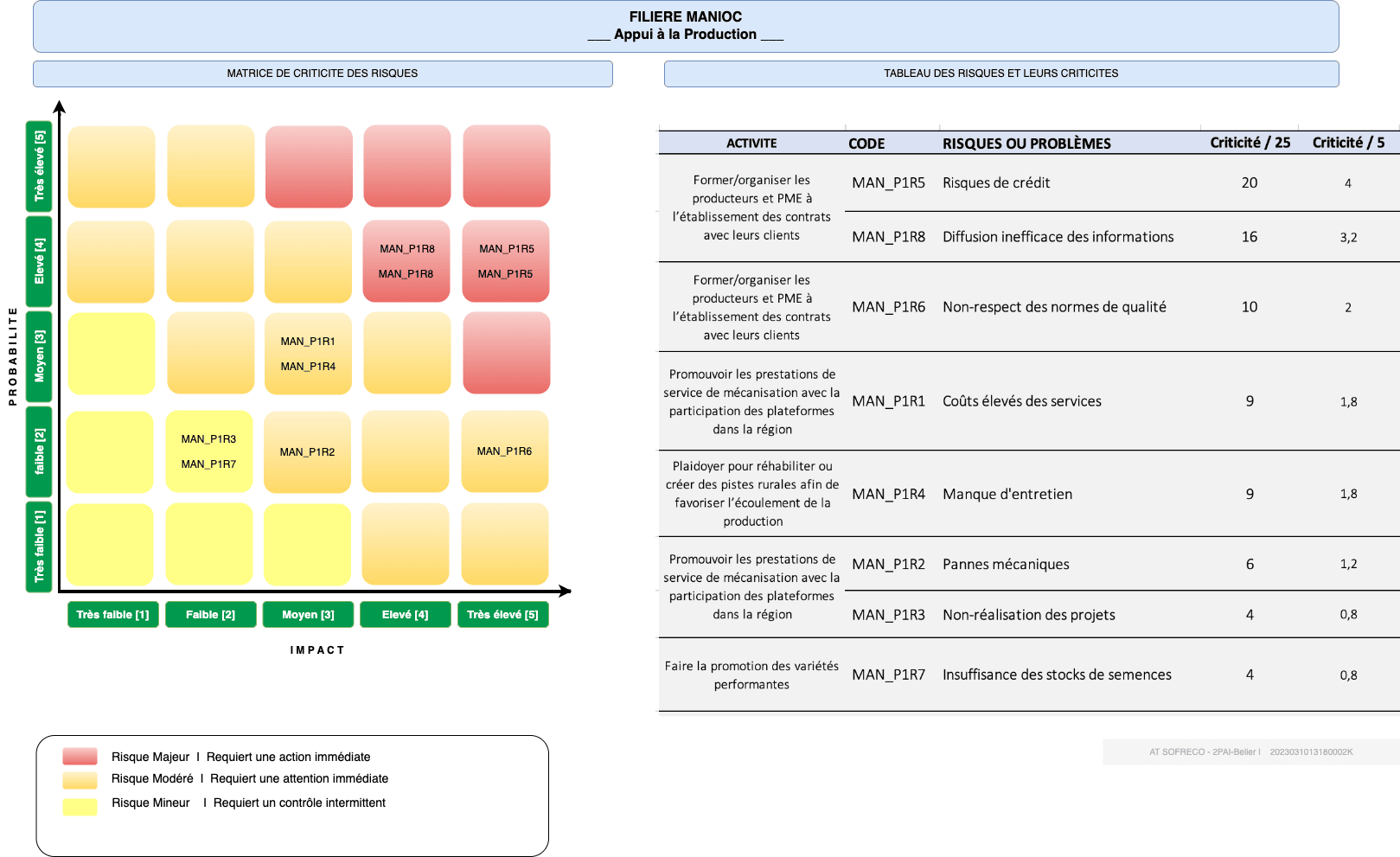Click the 'FILIERE MANIOC' title banner
The image size is (1400, 857).
coord(685,26)
